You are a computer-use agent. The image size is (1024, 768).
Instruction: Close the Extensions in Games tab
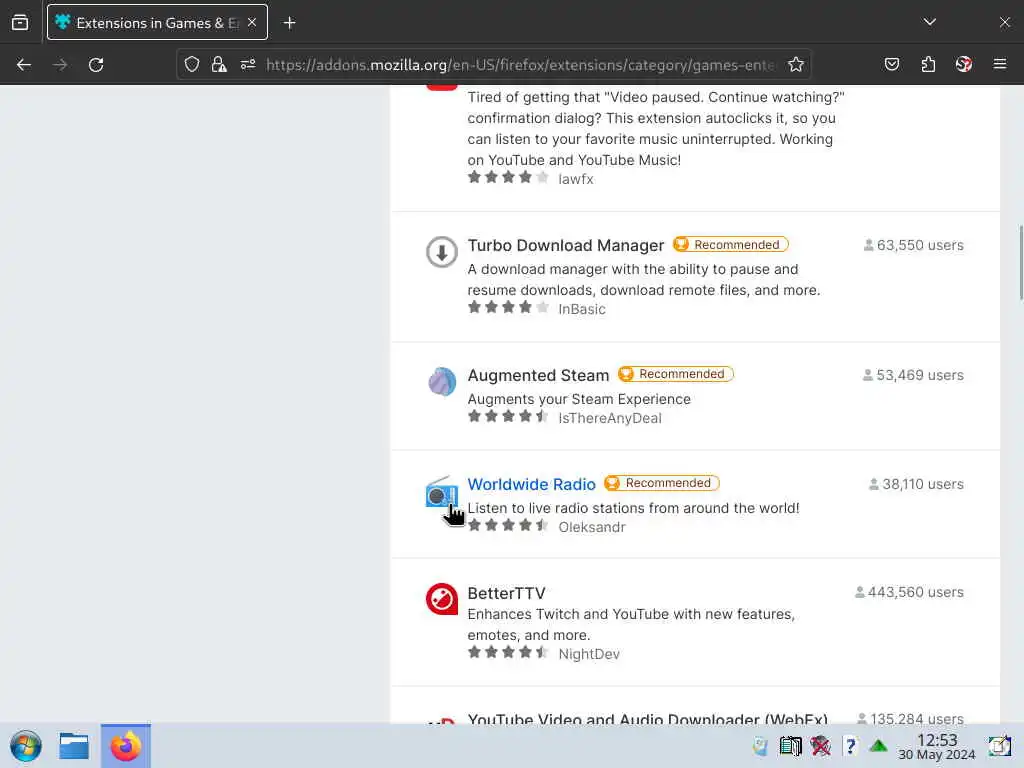(x=252, y=22)
